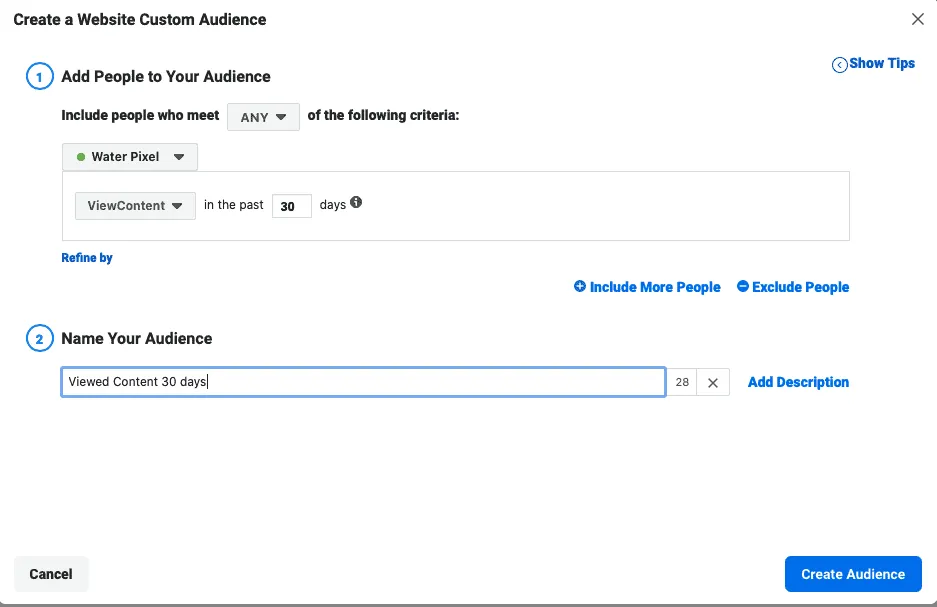Click the character counter showing 28
The image size is (937, 607).
[682, 383]
